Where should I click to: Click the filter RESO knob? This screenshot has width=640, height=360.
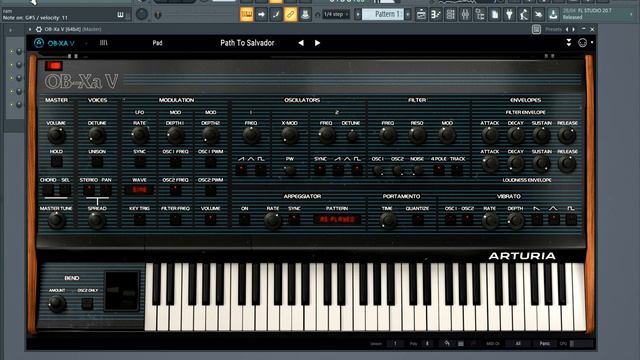click(417, 136)
